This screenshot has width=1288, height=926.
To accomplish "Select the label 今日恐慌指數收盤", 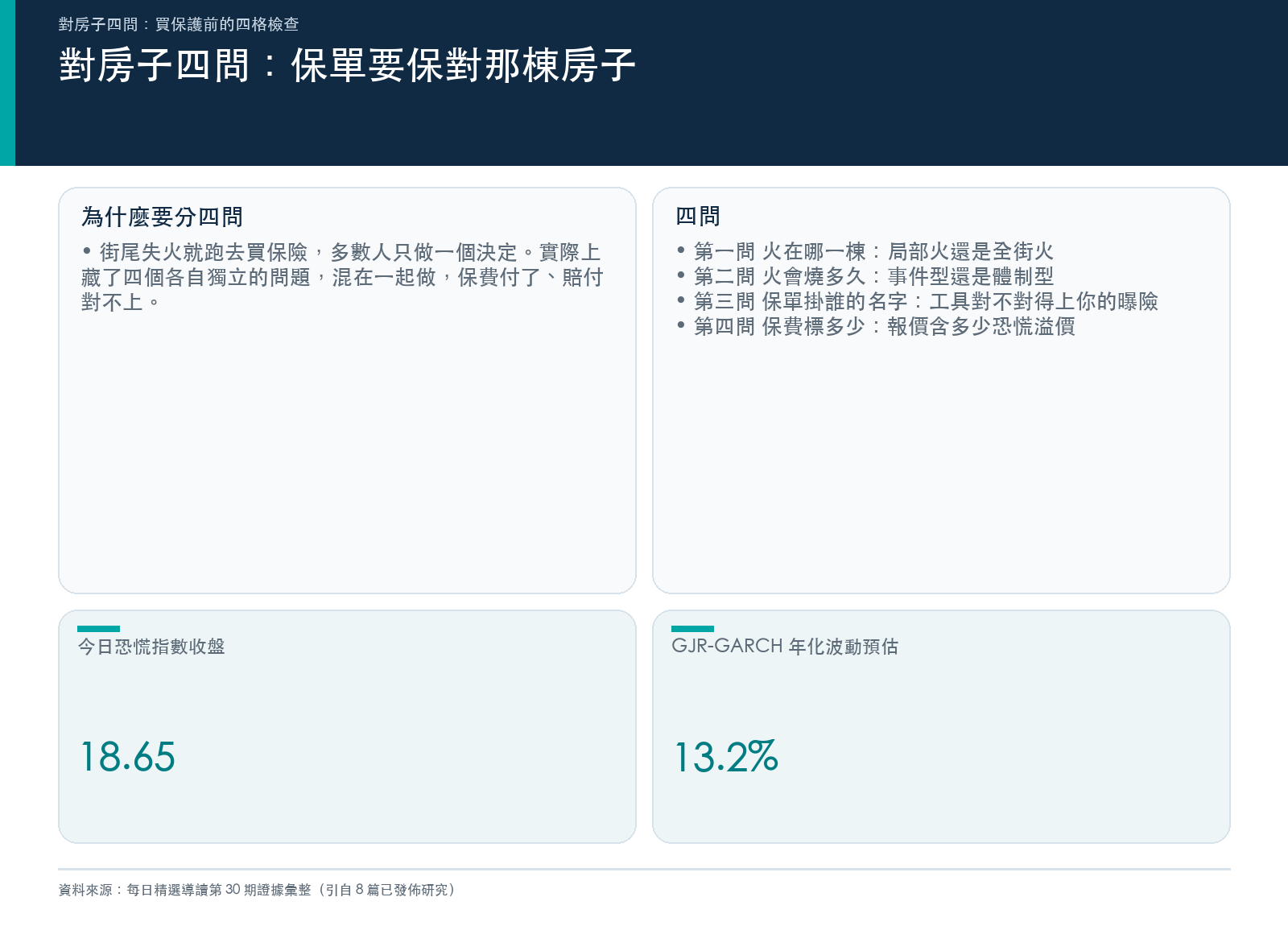I will tap(151, 647).
